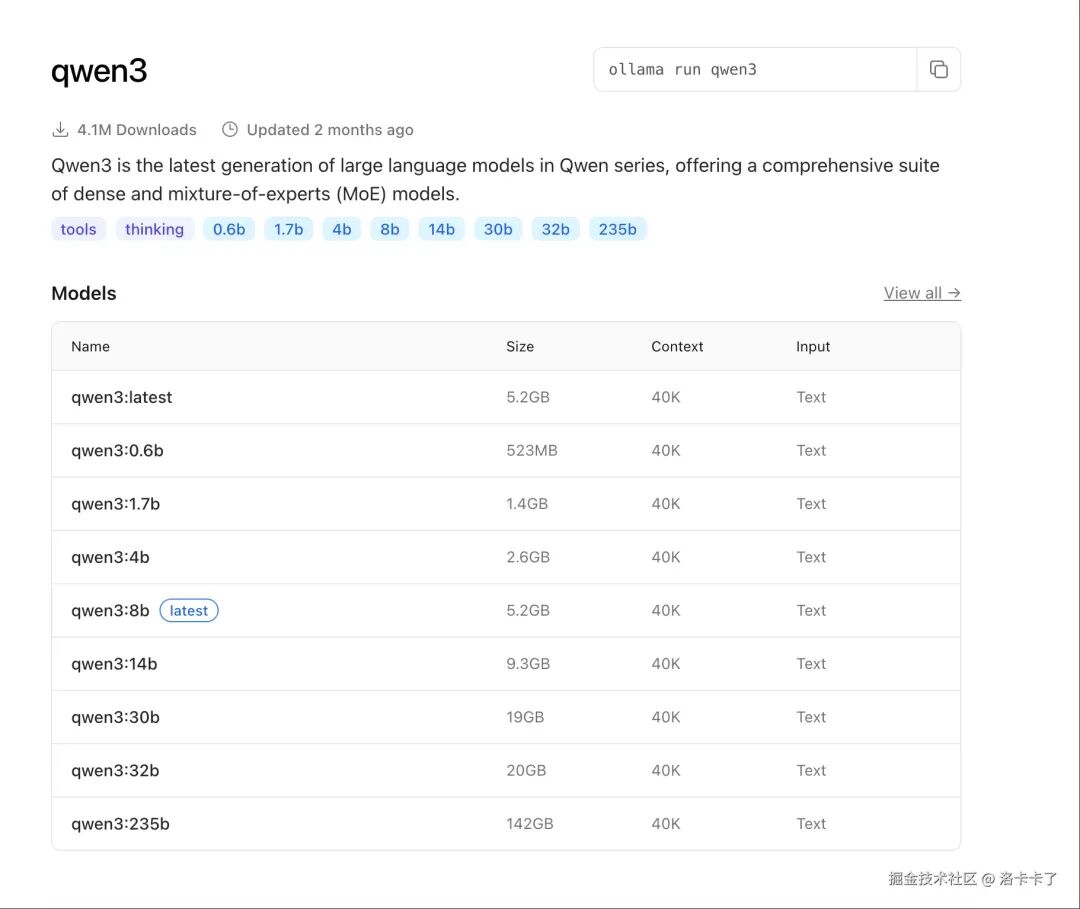
Task: Open the qwen3:0.6b model
Action: [x=117, y=451]
